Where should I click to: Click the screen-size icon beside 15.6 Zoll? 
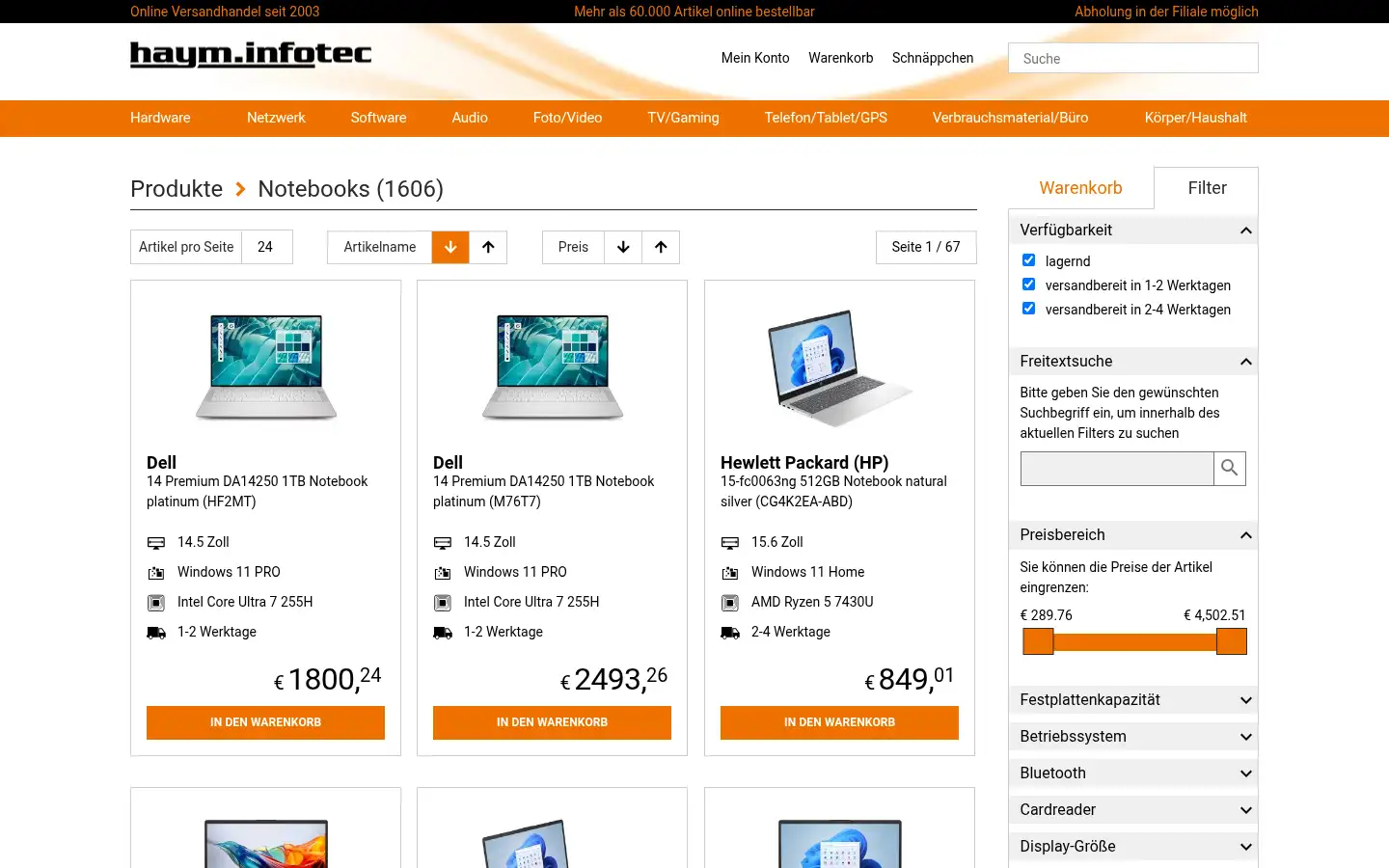click(x=730, y=543)
